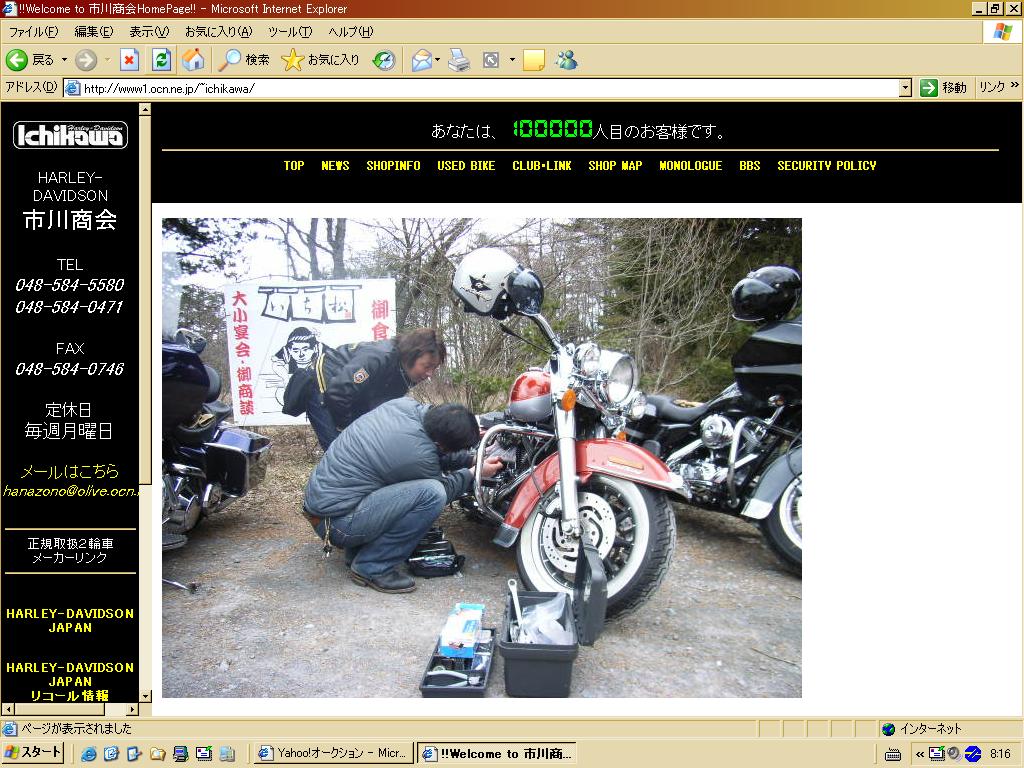Image resolution: width=1024 pixels, height=768 pixels.
Task: Open the 表示(V) menu
Action: (149, 32)
